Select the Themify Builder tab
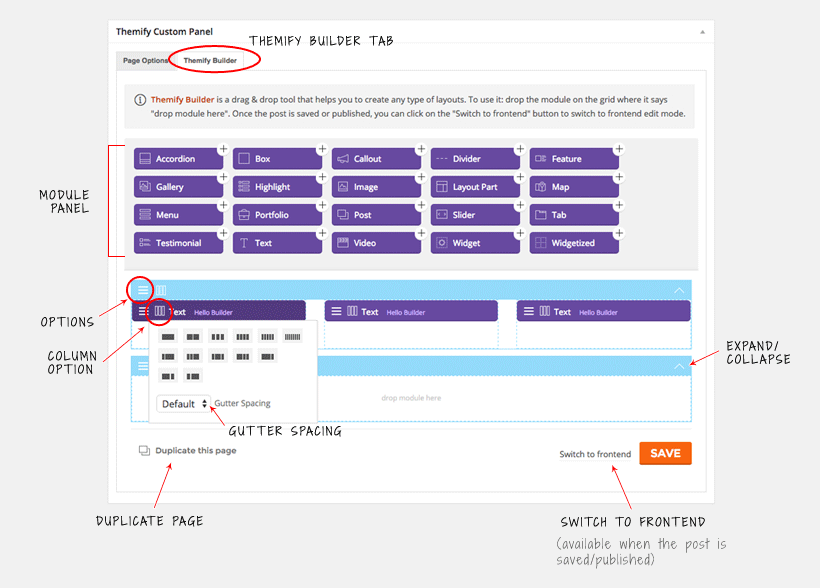820x588 pixels. (210, 61)
